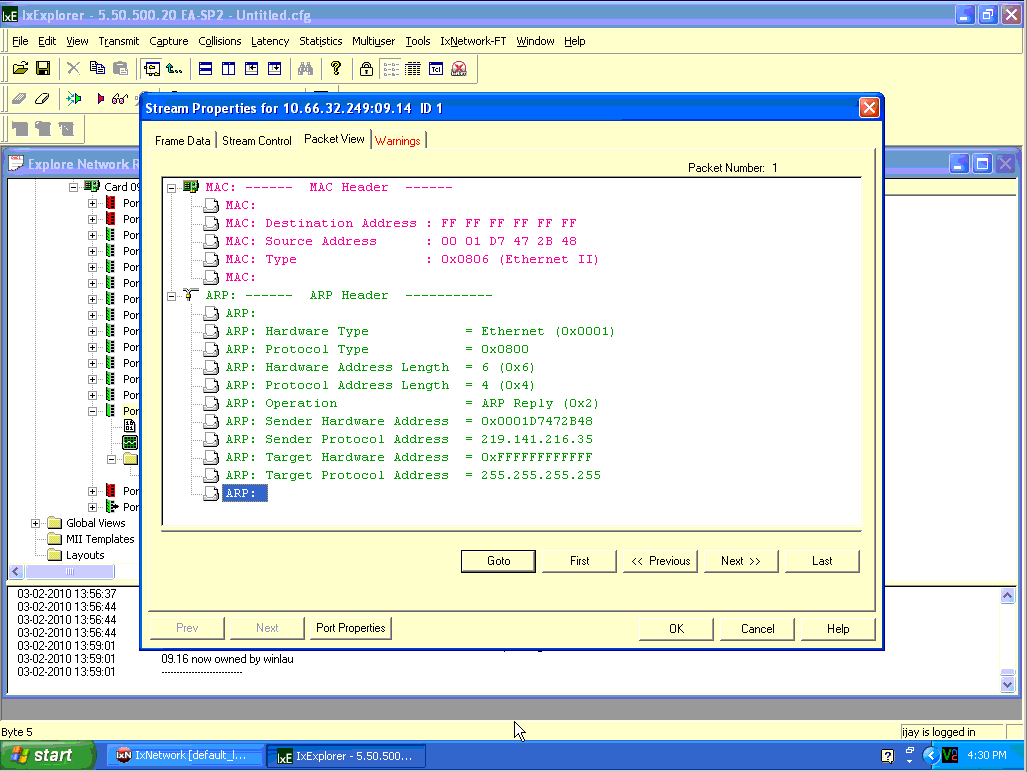Toggle the resource explorer tree icon

click(x=152, y=68)
